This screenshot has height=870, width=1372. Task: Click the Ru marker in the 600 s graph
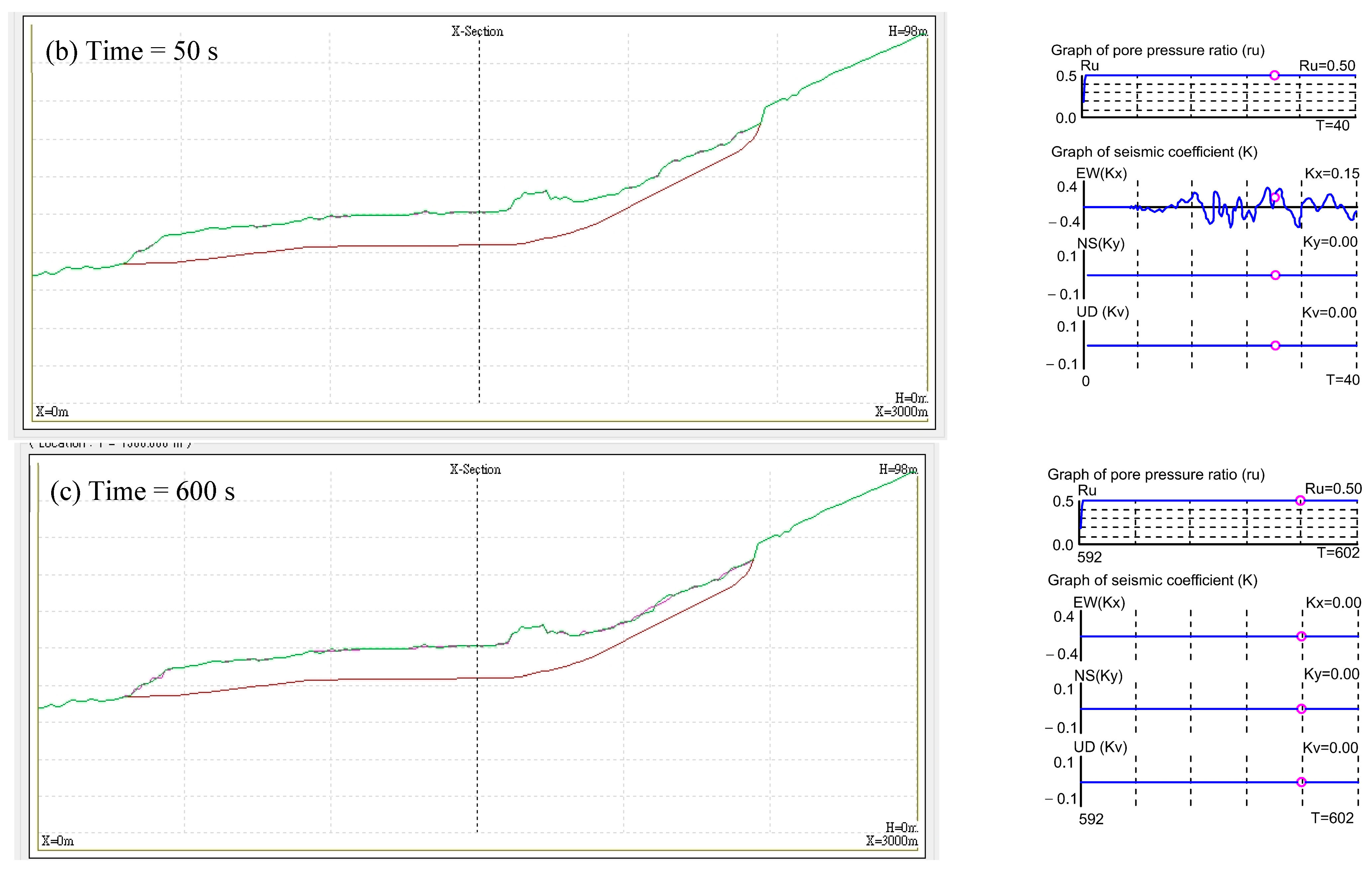1300,501
